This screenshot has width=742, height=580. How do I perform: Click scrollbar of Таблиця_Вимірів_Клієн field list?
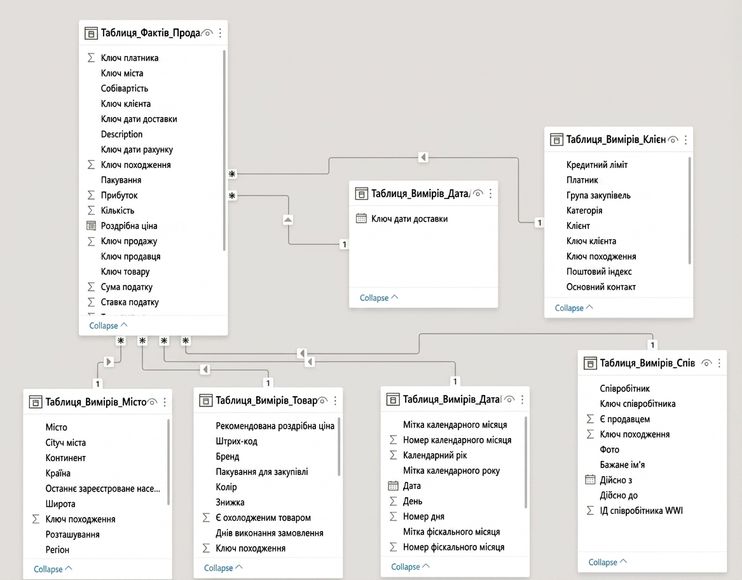pyautogui.click(x=689, y=210)
